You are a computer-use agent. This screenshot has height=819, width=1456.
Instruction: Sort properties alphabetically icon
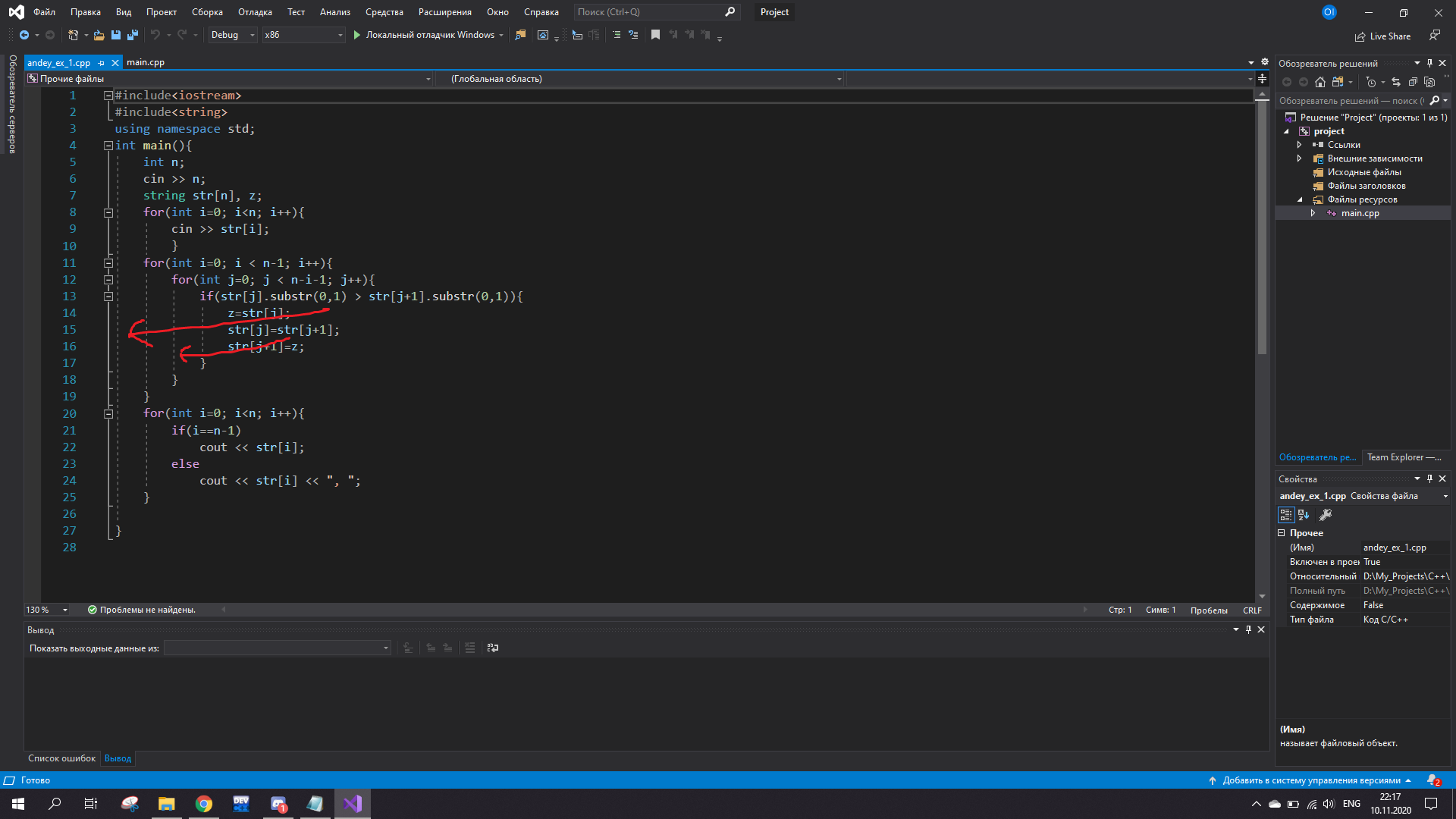point(1304,515)
